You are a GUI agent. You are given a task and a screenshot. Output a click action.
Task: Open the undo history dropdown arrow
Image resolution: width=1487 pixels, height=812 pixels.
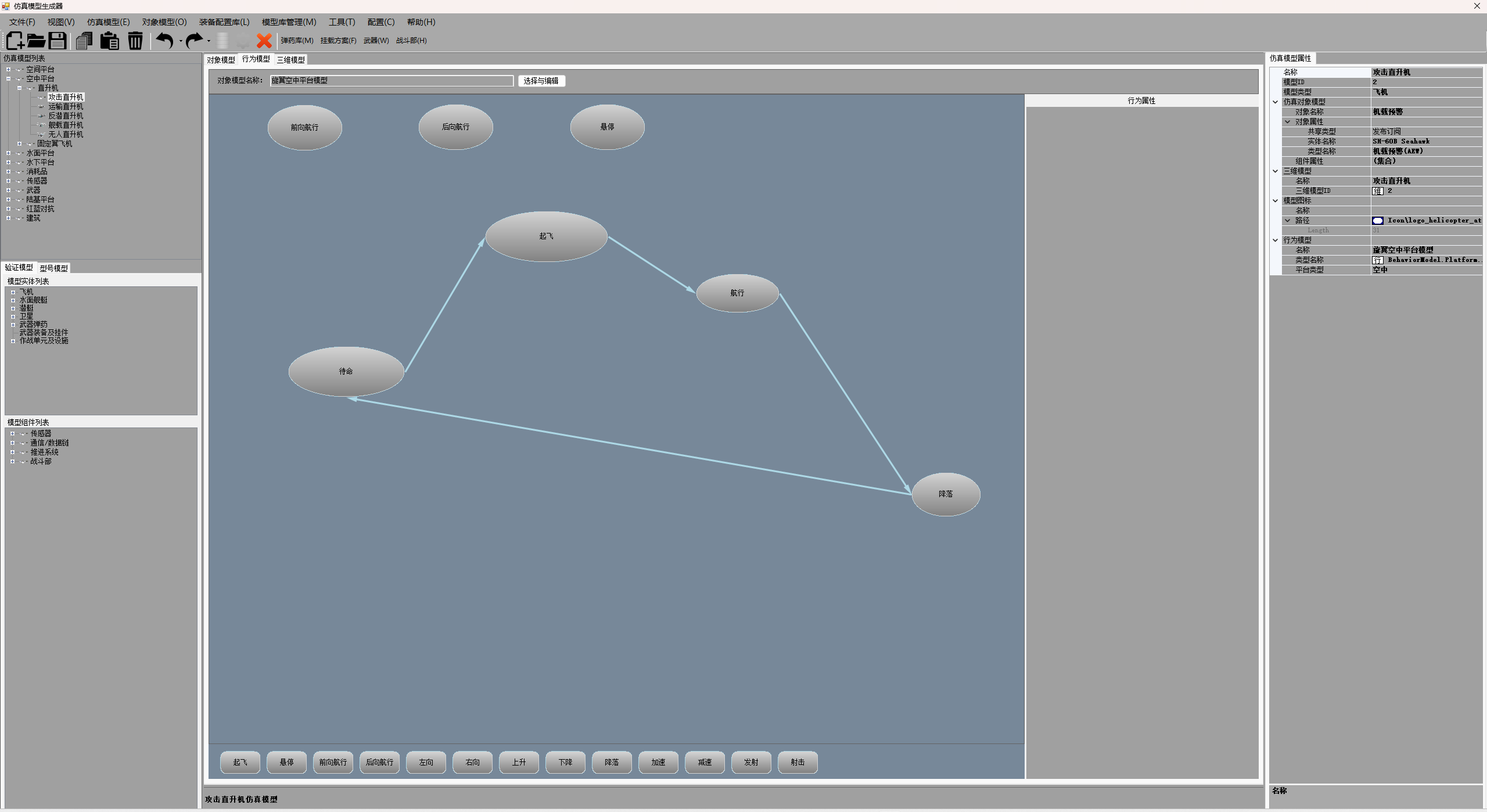point(181,41)
